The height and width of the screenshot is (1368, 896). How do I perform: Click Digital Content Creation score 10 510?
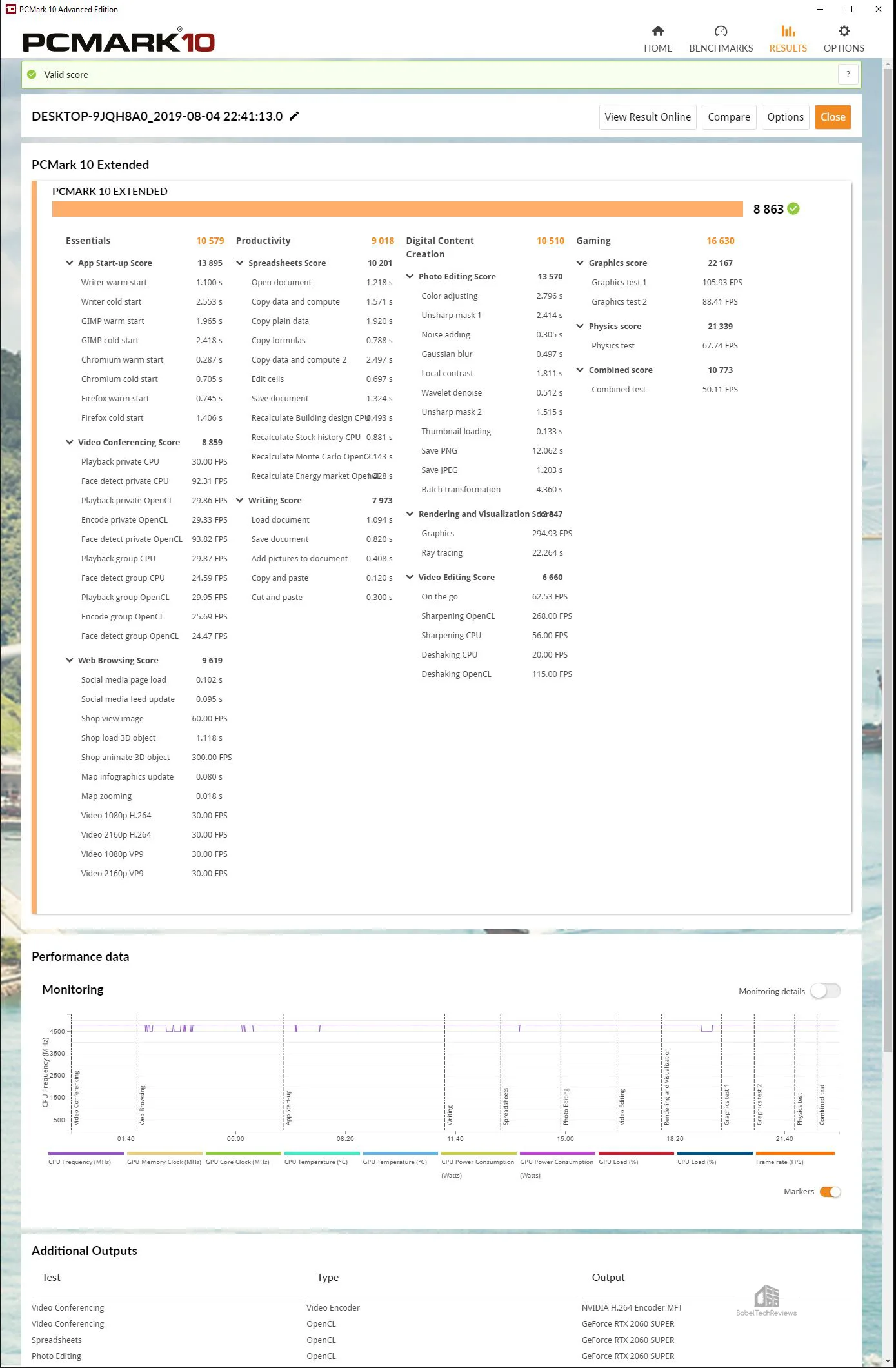[550, 241]
